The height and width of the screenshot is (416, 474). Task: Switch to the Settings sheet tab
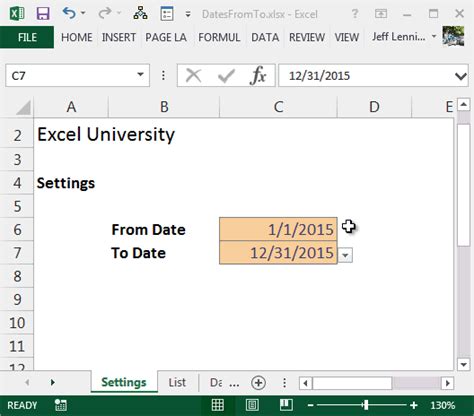(x=124, y=382)
